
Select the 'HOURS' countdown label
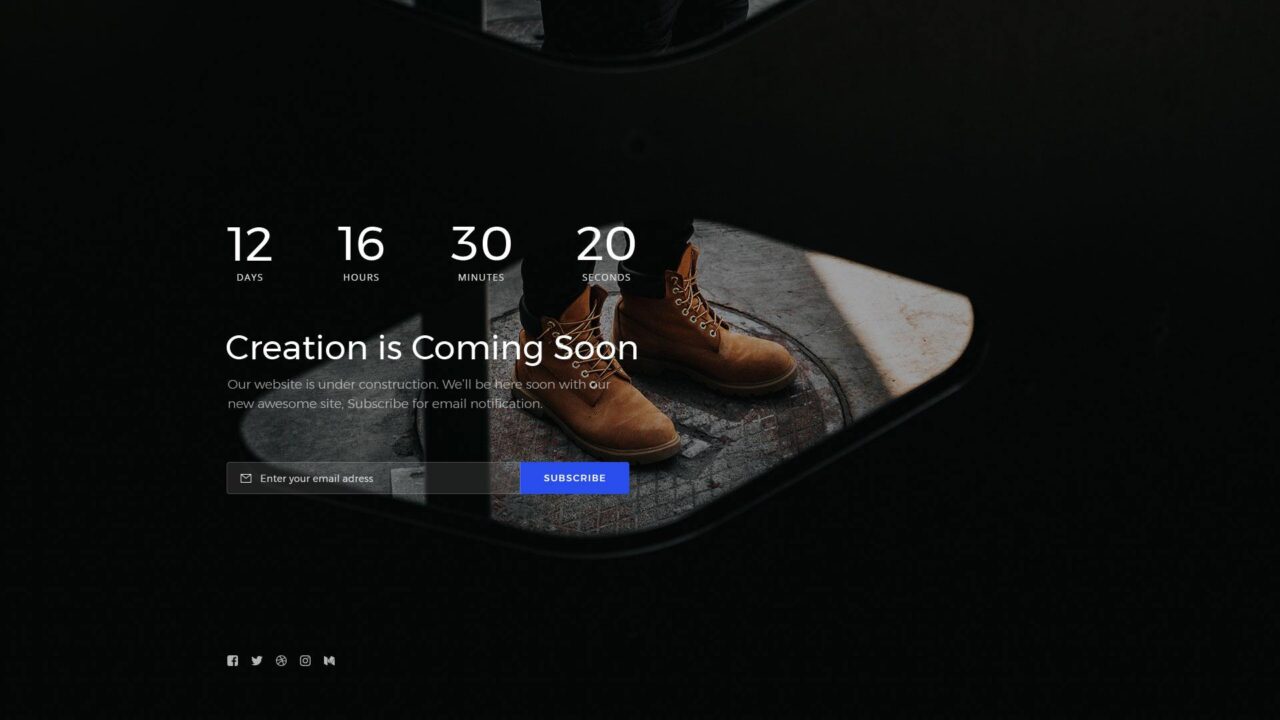[361, 278]
